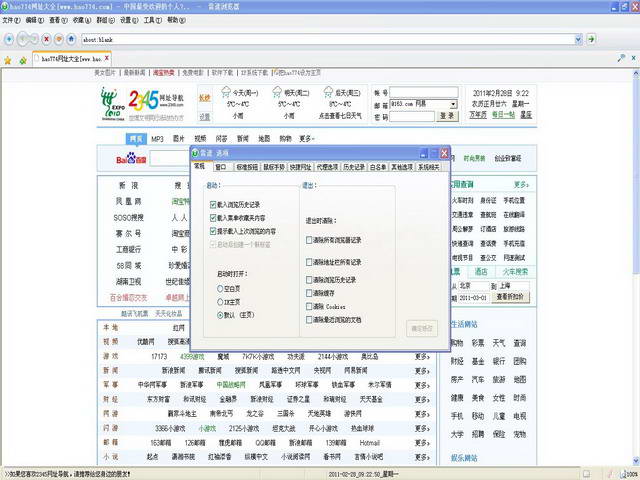640x480 pixels.
Task: Expand 更多» on the 游戏 row
Action: click(x=422, y=357)
